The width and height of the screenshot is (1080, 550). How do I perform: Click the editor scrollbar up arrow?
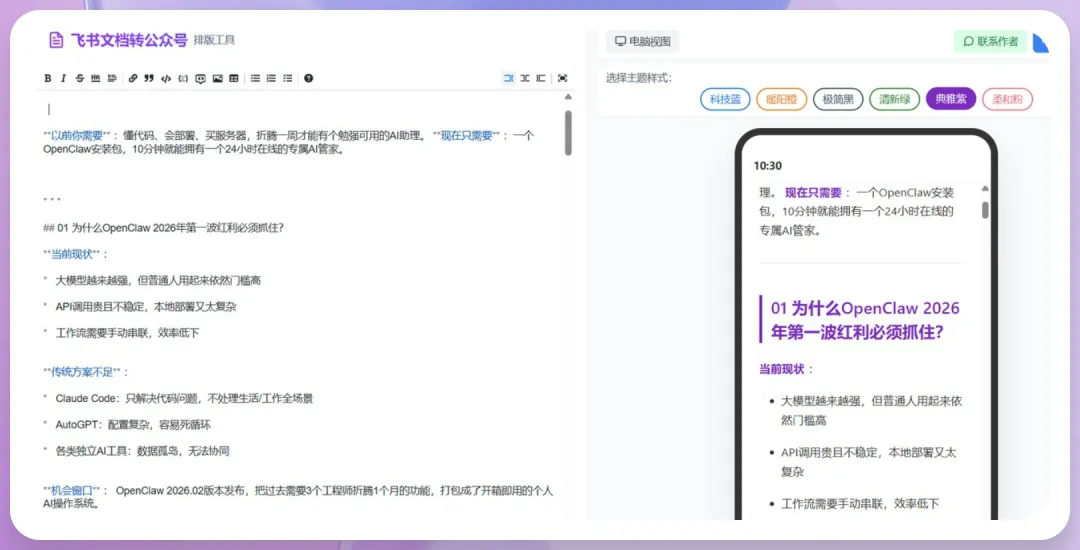click(568, 97)
